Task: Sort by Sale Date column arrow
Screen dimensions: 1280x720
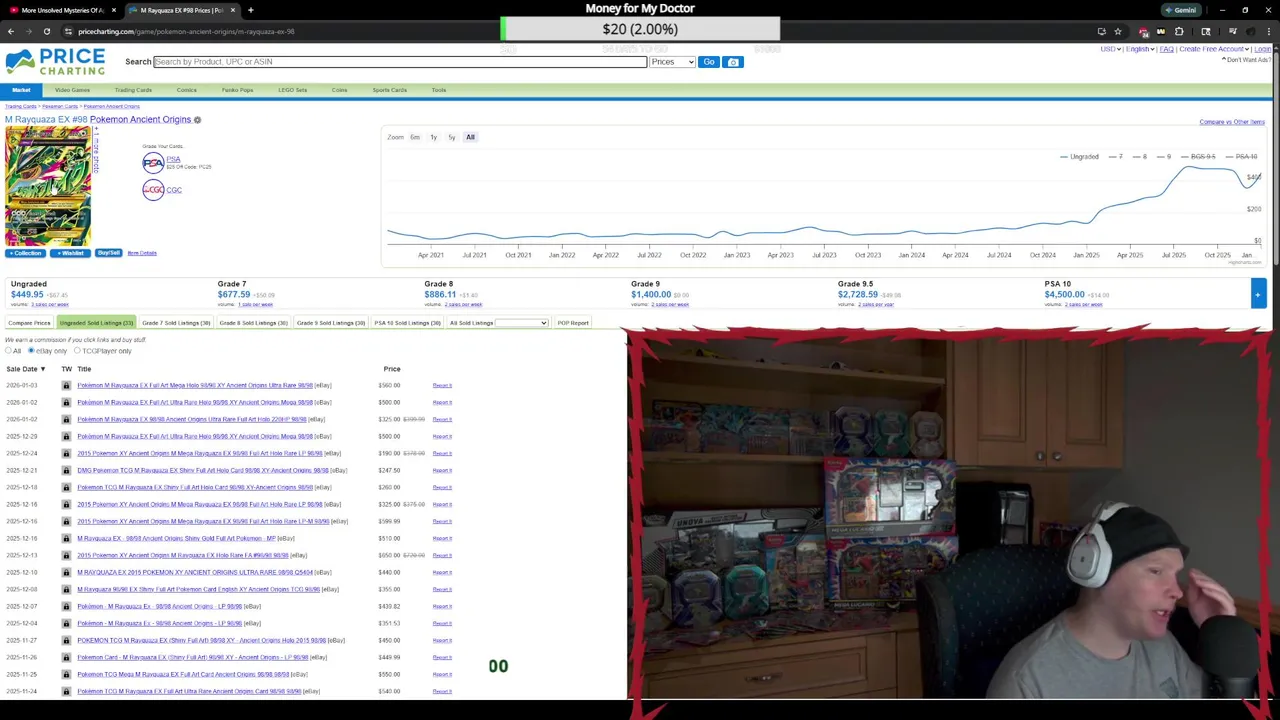Action: click(42, 369)
